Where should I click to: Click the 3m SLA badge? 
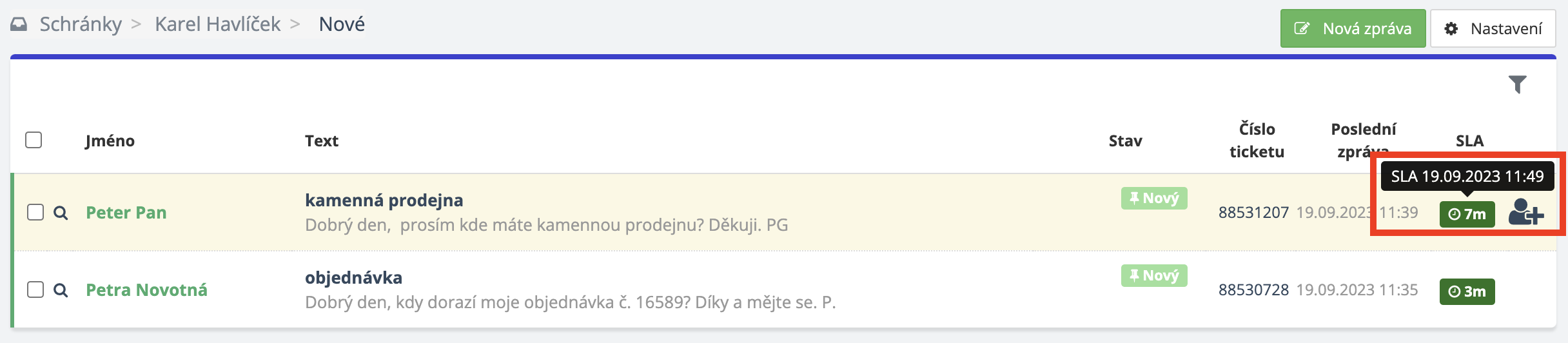[x=1467, y=291]
